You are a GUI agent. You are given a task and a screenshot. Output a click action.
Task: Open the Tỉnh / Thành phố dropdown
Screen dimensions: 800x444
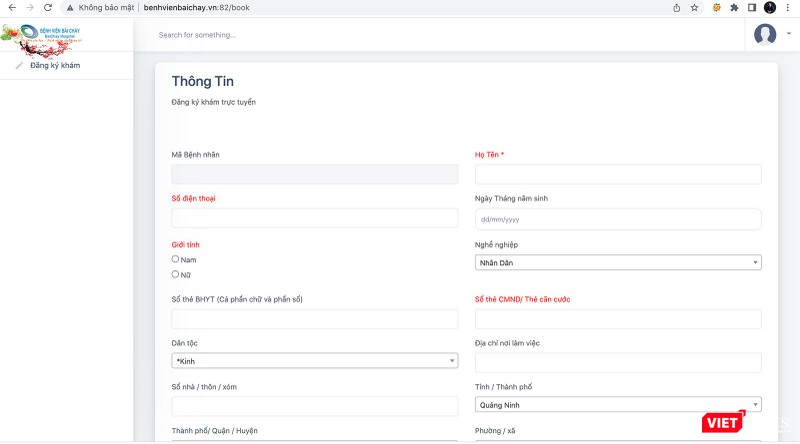[617, 405]
